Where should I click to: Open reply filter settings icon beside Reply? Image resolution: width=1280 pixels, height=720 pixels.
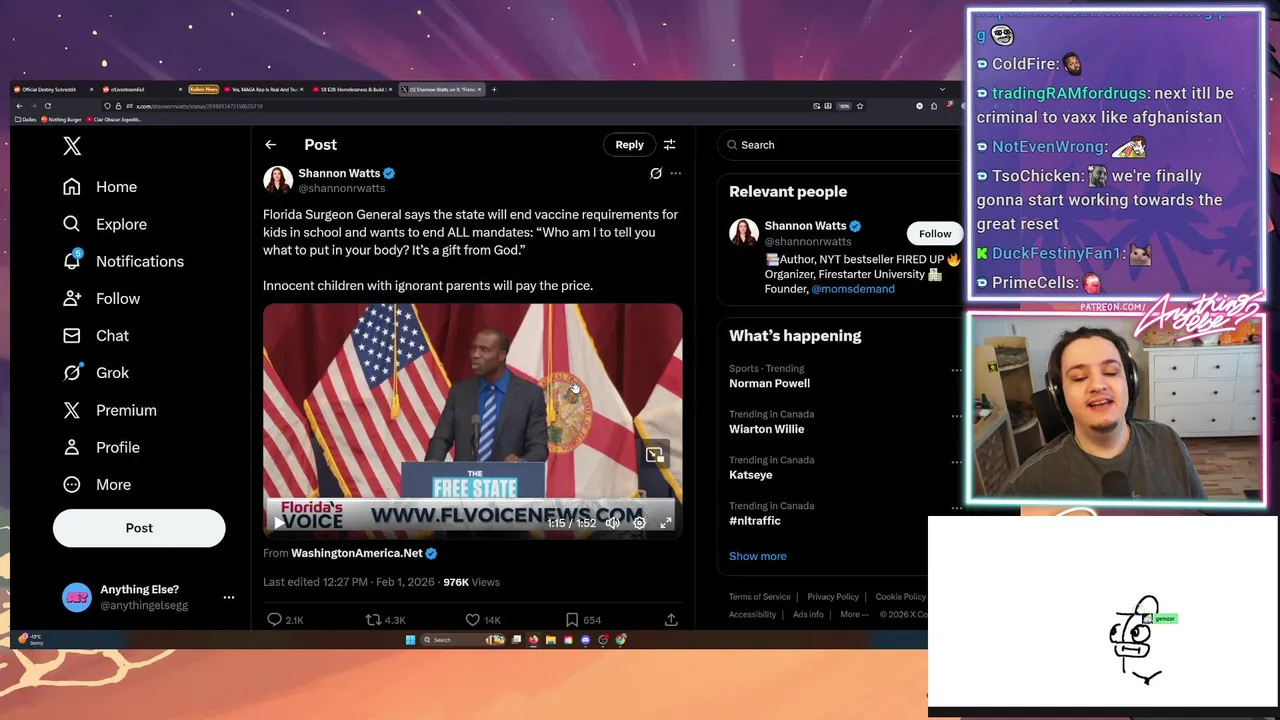click(669, 145)
